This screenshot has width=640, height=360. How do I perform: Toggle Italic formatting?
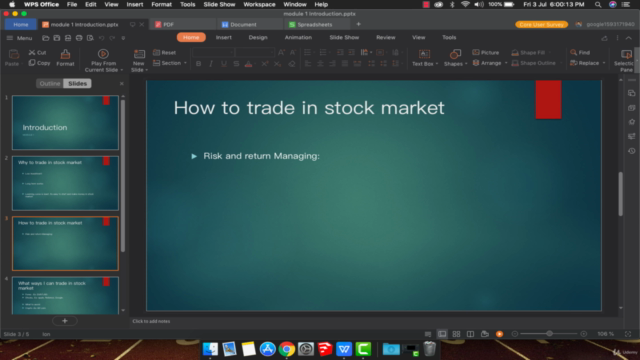(x=211, y=64)
